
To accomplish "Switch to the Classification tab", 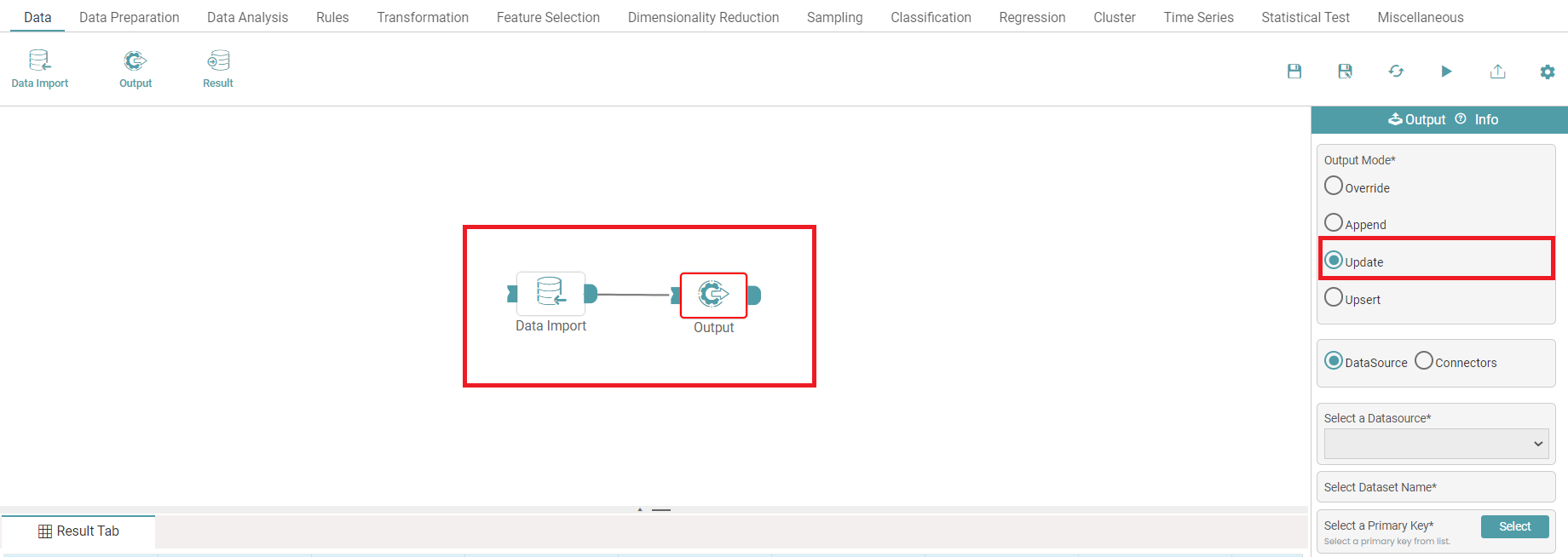I will [x=931, y=17].
